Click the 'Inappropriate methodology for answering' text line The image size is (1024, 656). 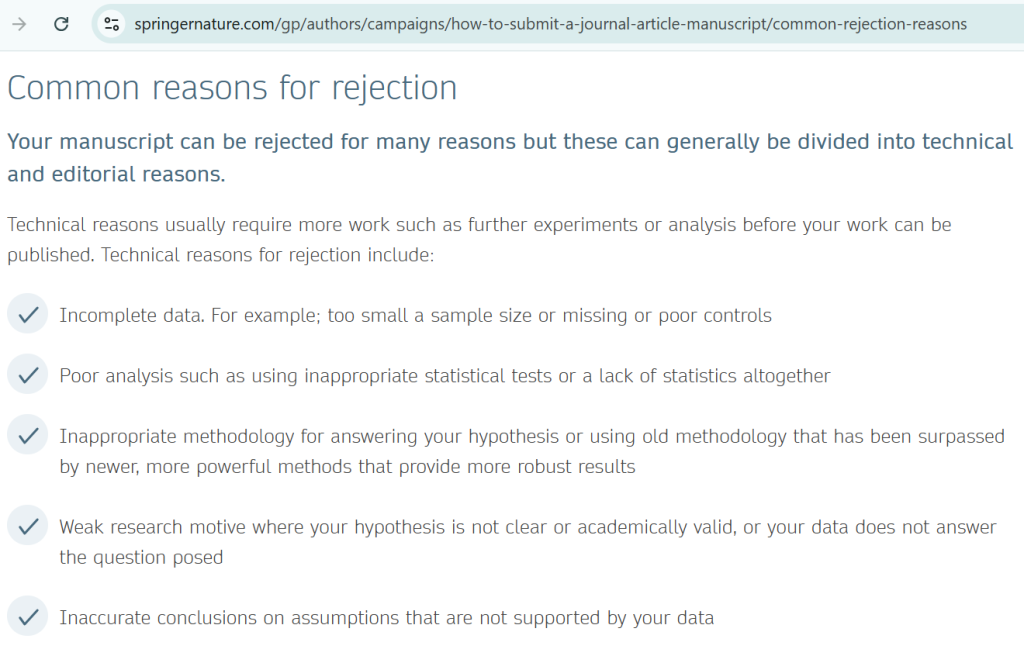pos(532,436)
